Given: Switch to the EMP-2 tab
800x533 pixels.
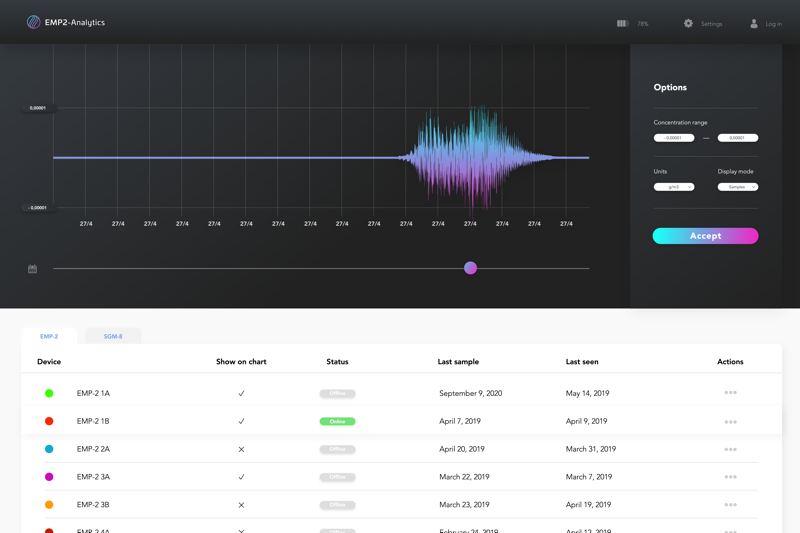Looking at the screenshot, I should [49, 336].
